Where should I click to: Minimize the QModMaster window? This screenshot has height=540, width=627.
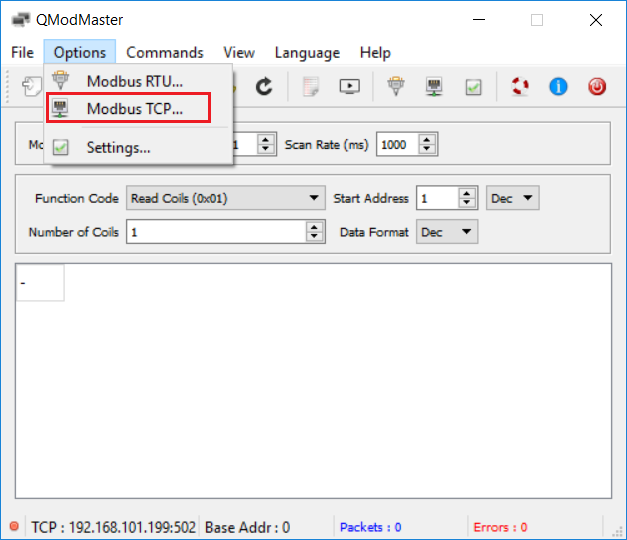coord(479,20)
